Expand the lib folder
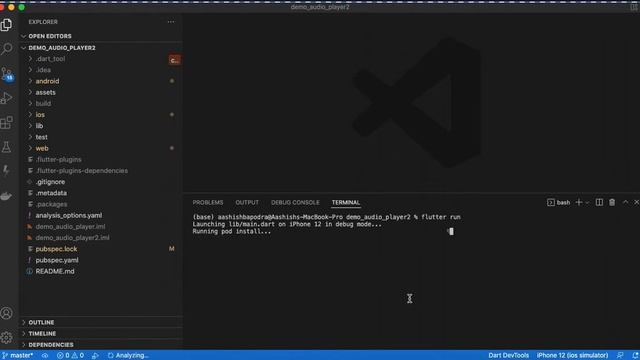The image size is (640, 360). click(x=101, y=126)
